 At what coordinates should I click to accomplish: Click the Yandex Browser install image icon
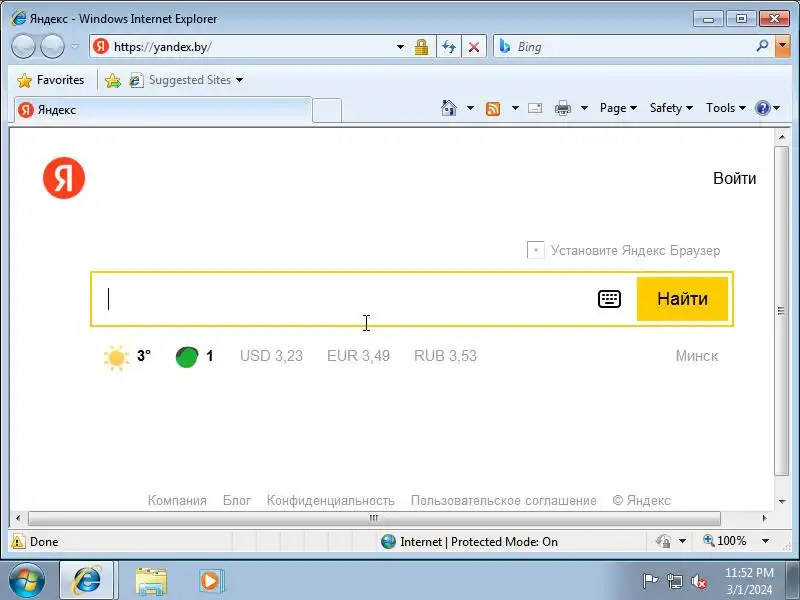click(535, 251)
